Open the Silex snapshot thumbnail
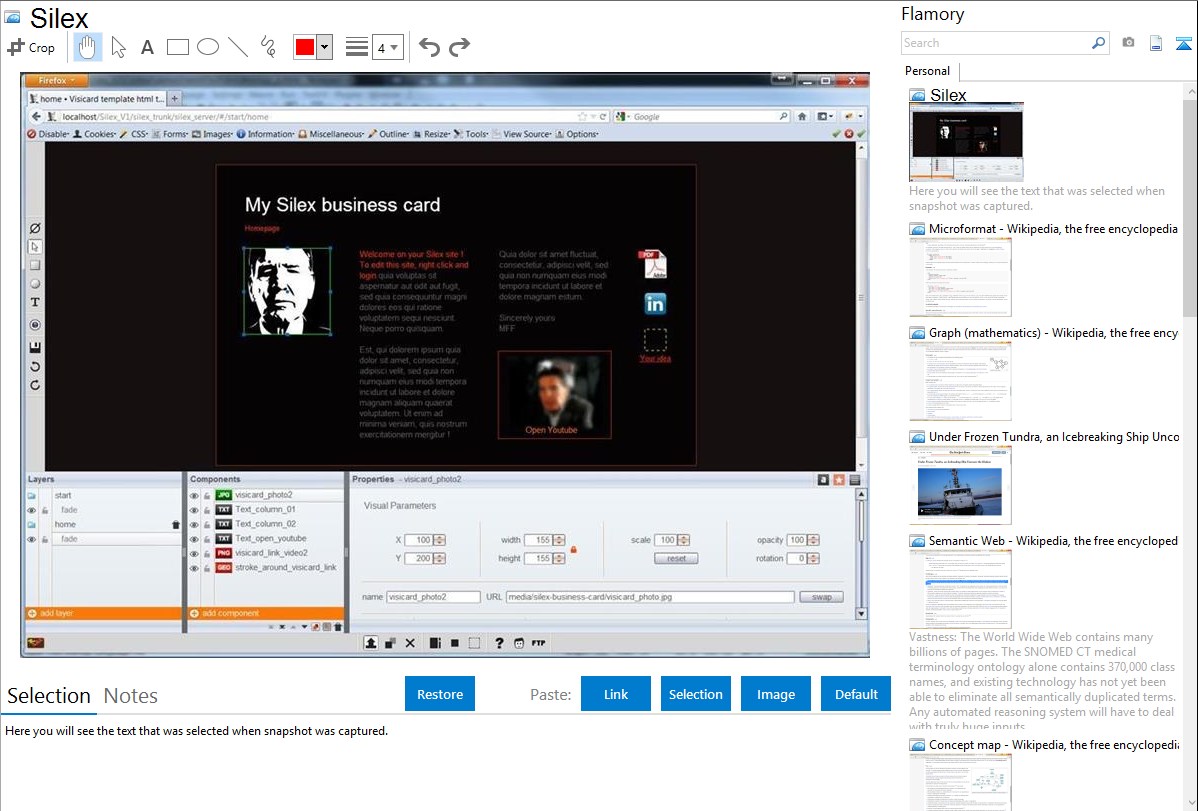The height and width of the screenshot is (811, 1198). (966, 141)
